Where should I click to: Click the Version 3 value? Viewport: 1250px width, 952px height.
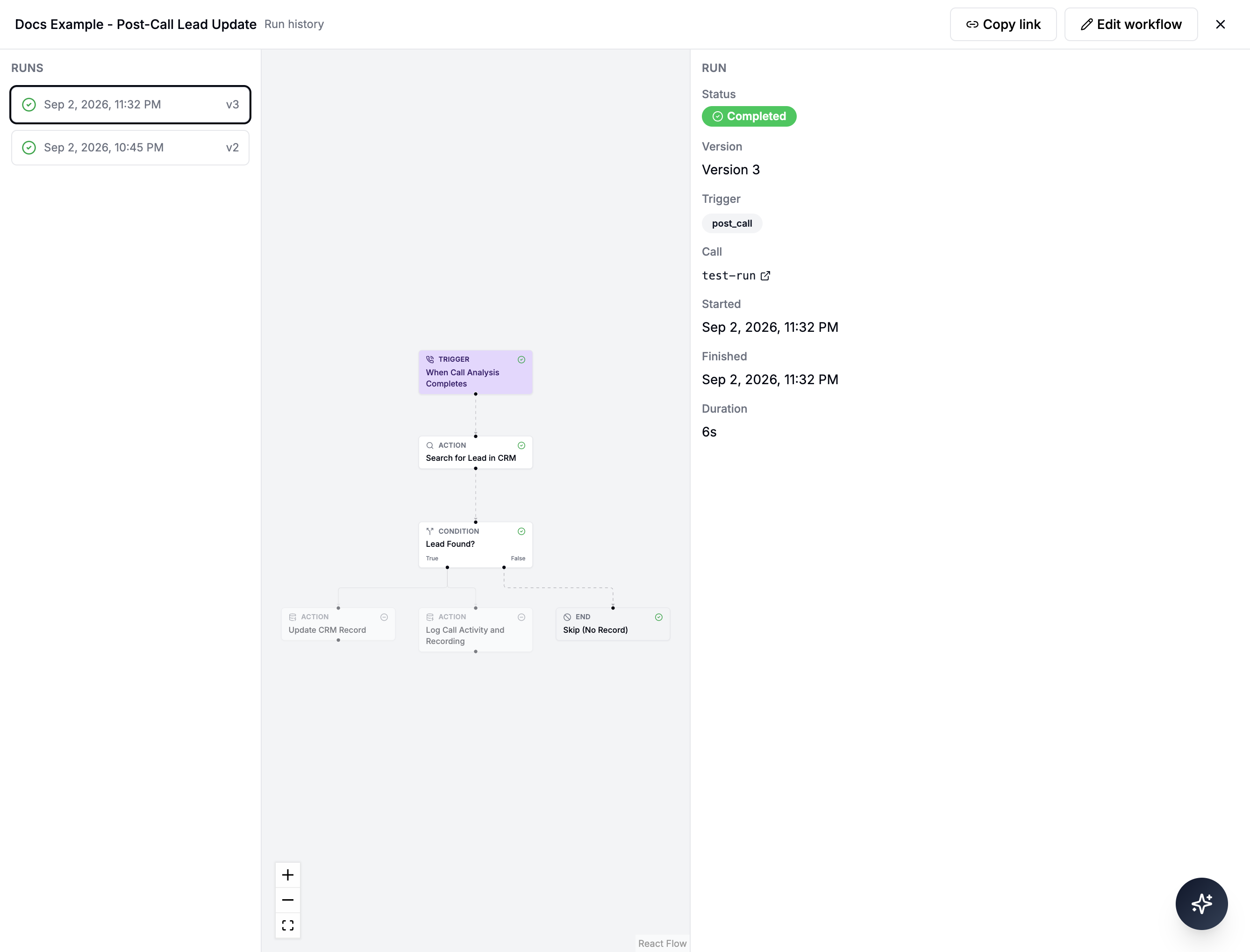(730, 170)
